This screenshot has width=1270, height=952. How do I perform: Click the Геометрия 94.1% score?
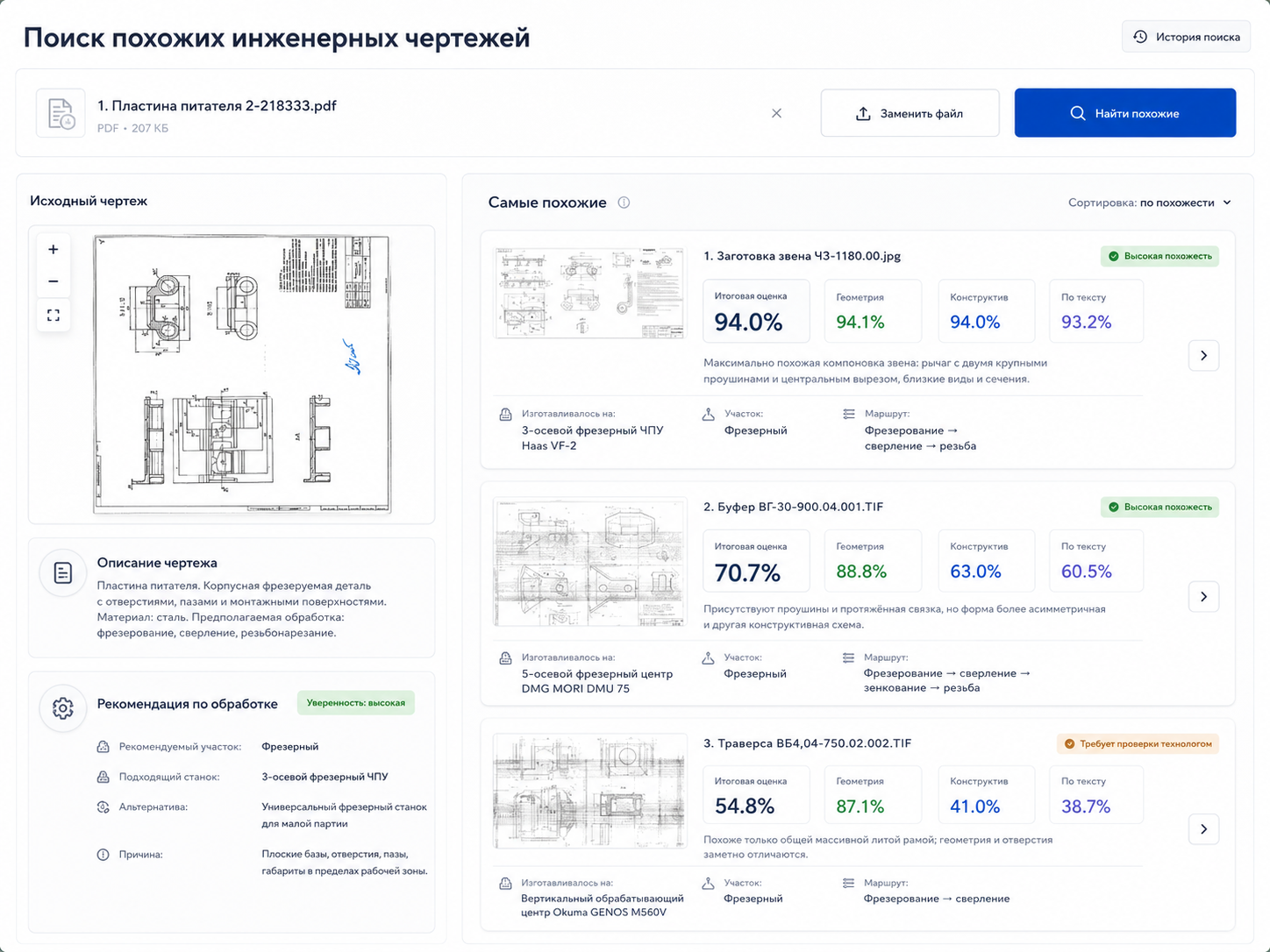tap(873, 311)
